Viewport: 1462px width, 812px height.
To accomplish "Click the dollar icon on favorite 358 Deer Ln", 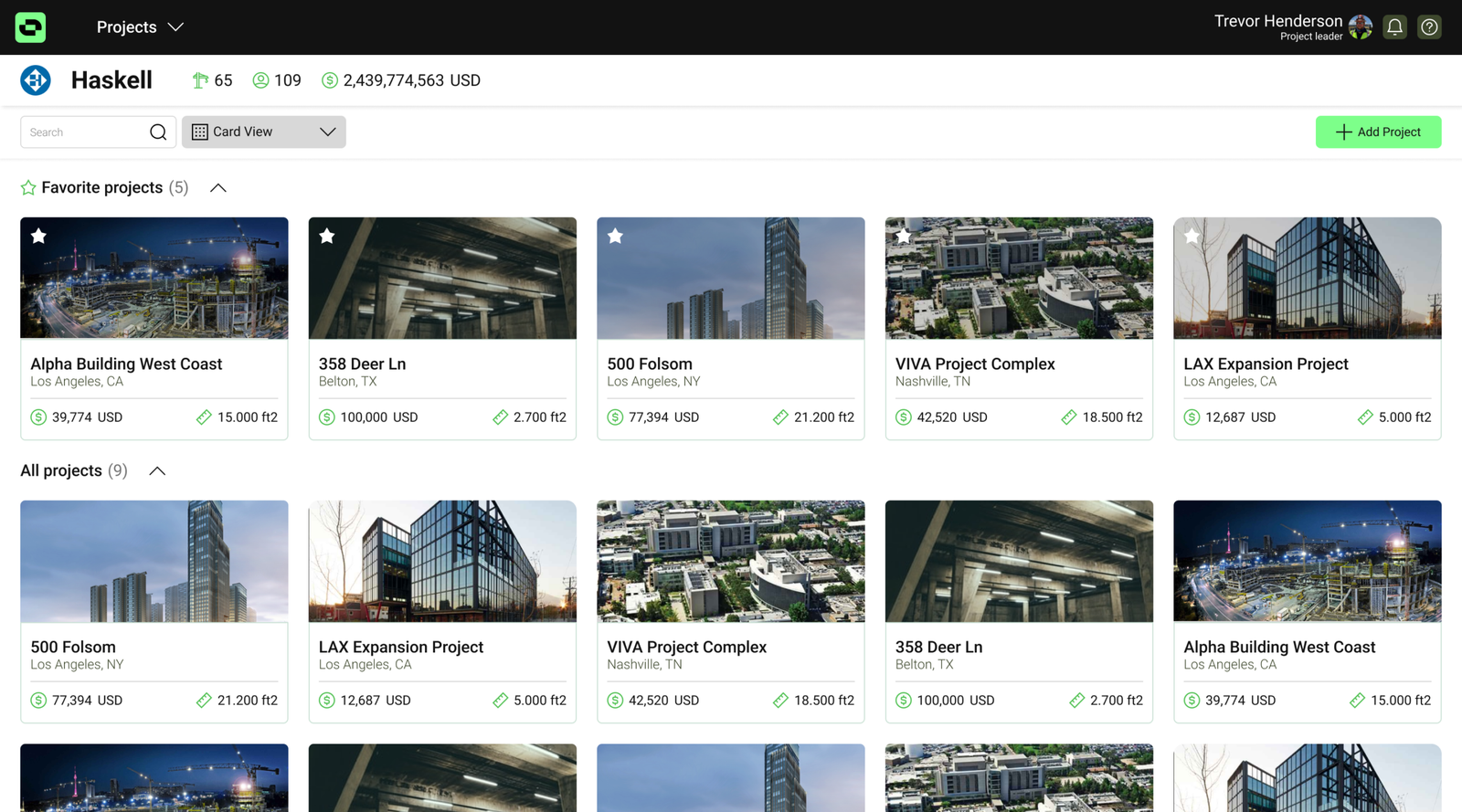I will [326, 417].
